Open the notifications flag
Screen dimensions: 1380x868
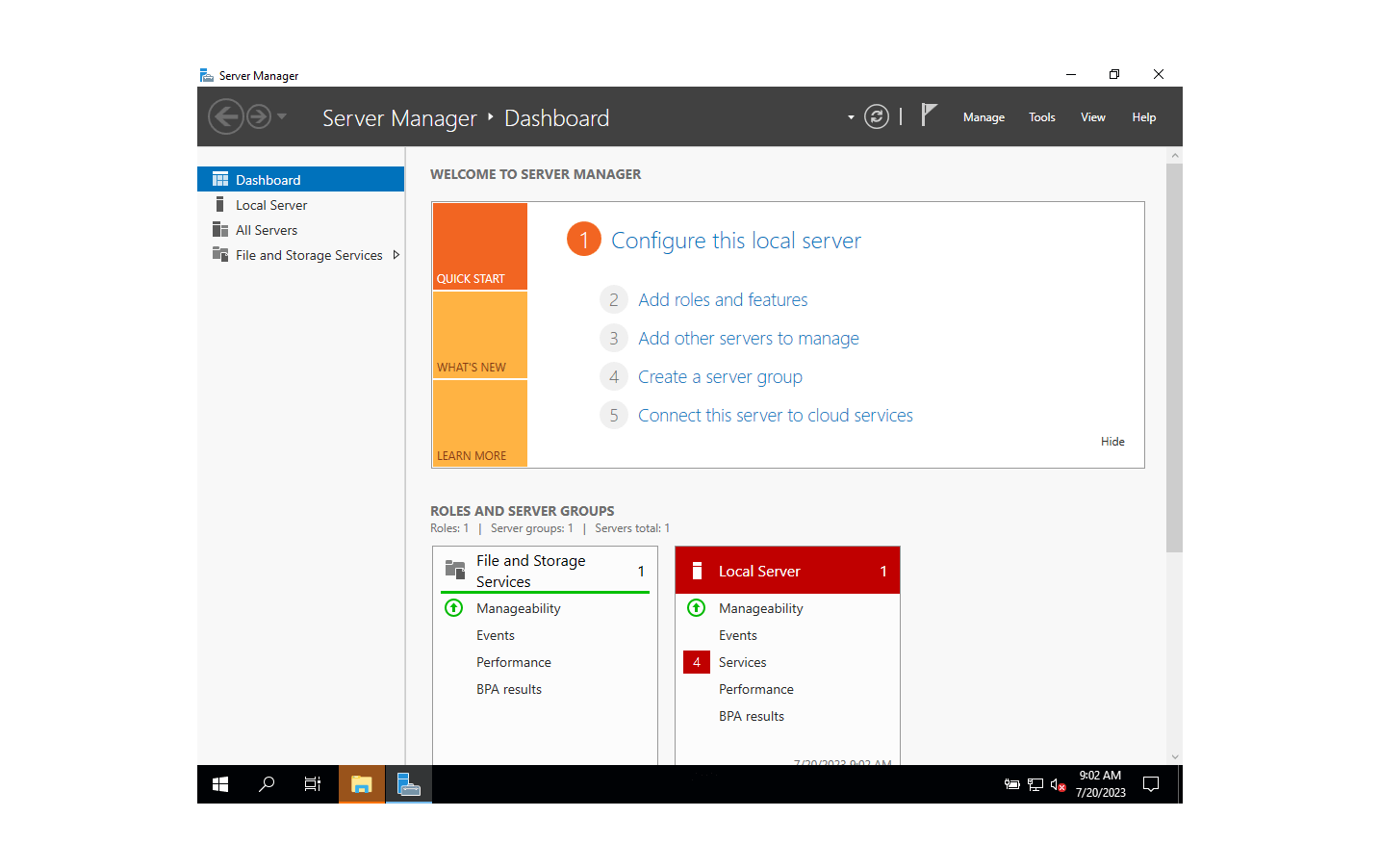point(929,115)
